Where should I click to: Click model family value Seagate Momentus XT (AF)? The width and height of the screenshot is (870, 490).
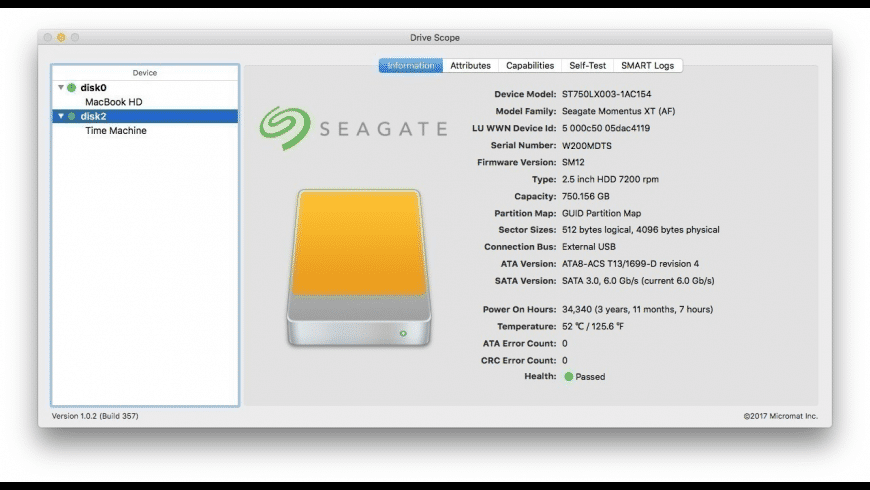pyautogui.click(x=619, y=111)
